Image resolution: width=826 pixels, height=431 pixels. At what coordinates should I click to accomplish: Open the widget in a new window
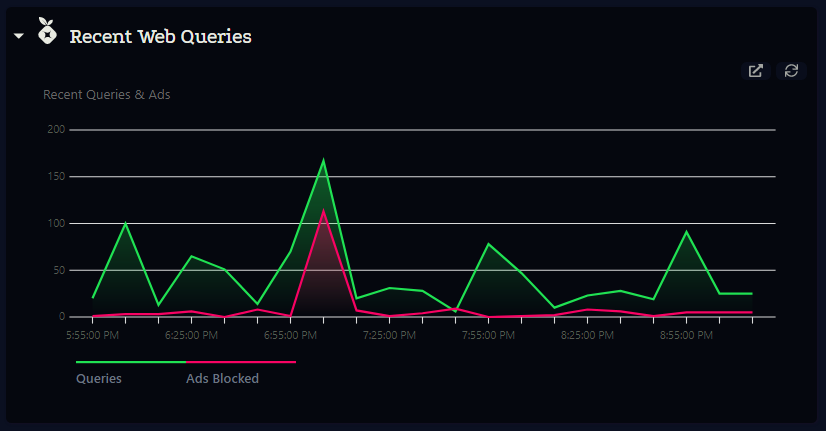coord(756,71)
